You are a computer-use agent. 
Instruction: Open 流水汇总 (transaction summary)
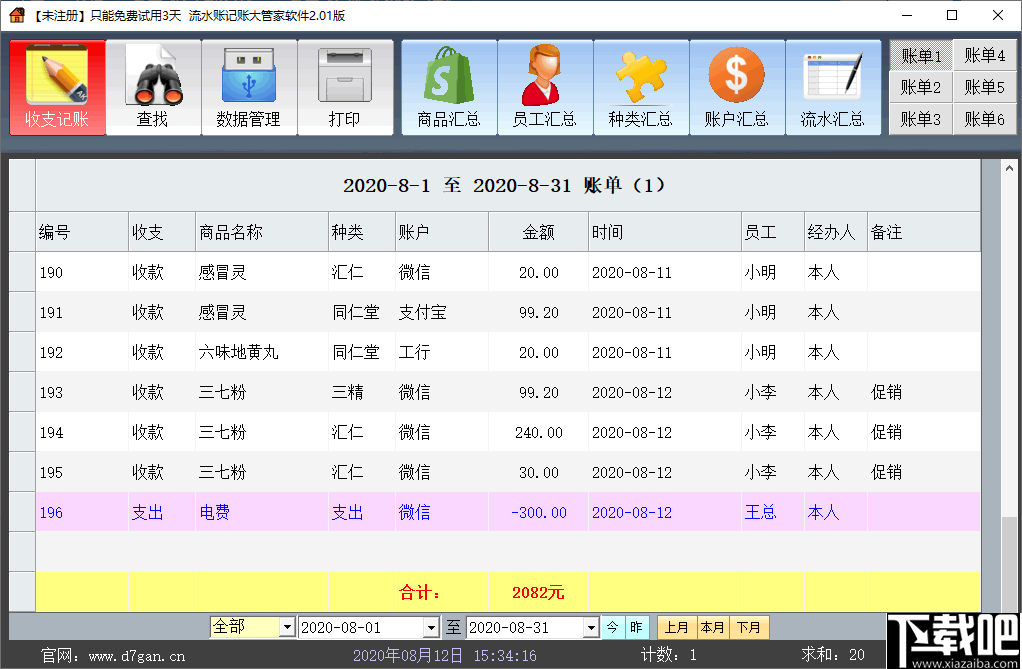833,87
